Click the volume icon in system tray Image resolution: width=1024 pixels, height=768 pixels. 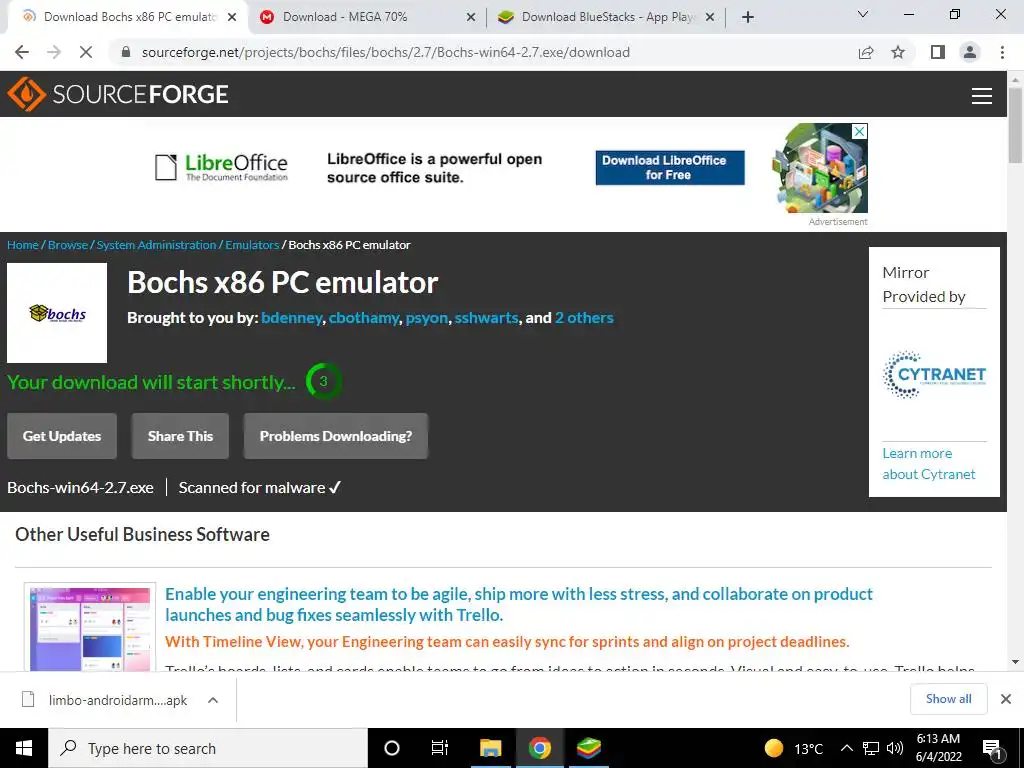895,748
